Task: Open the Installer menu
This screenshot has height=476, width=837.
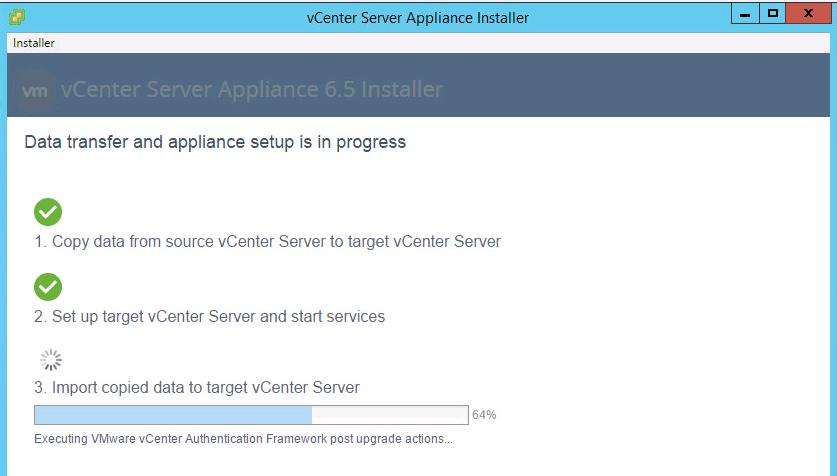Action: [34, 43]
